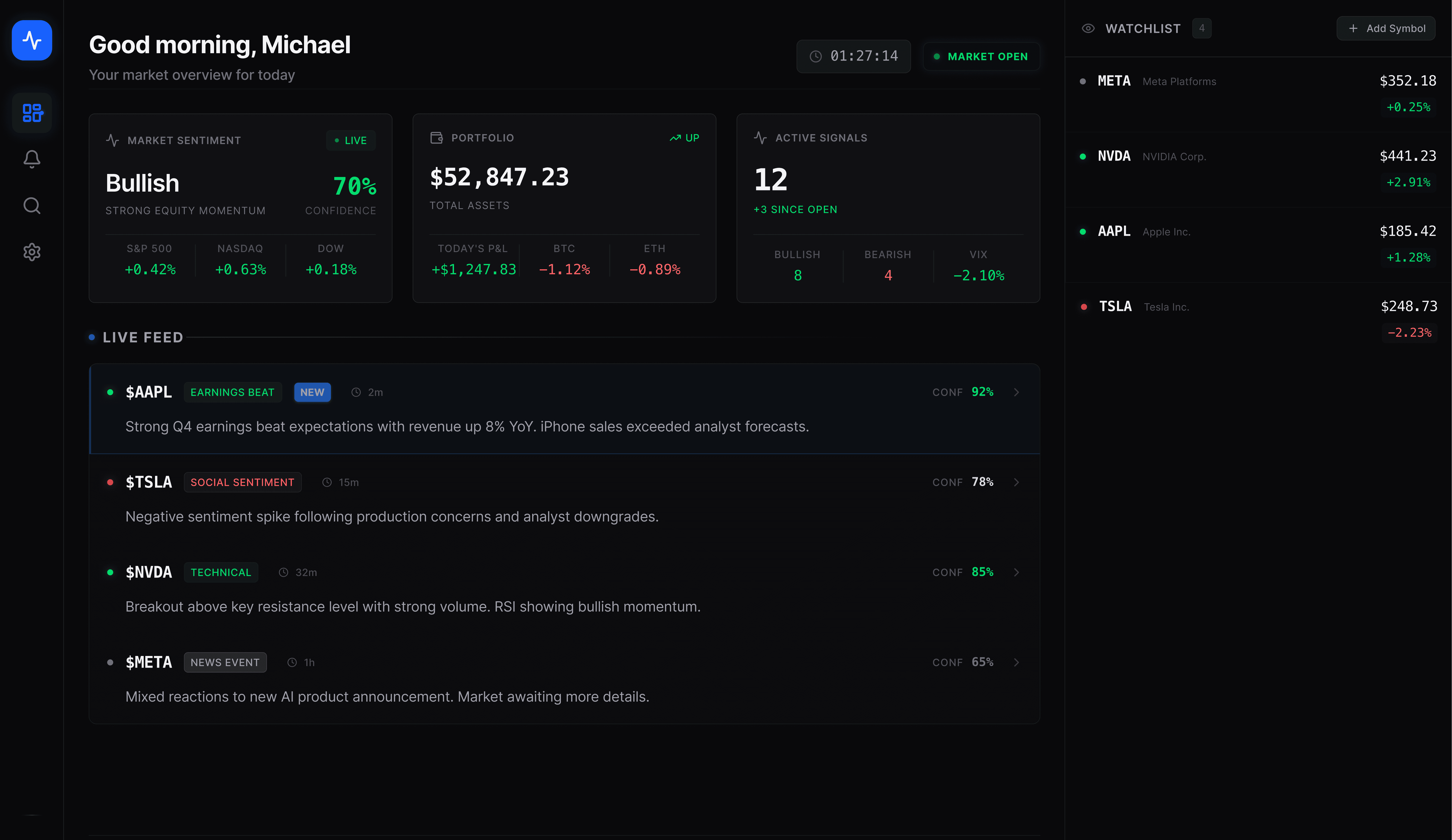Click the clock icon beside 01:27:14
Screen dimensions: 1452x840
coord(816,56)
